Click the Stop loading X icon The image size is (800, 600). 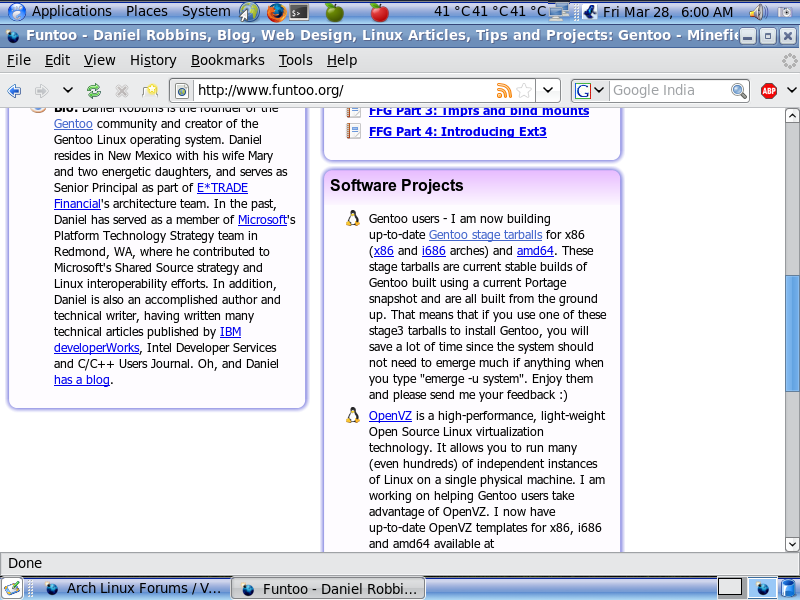coord(121,91)
